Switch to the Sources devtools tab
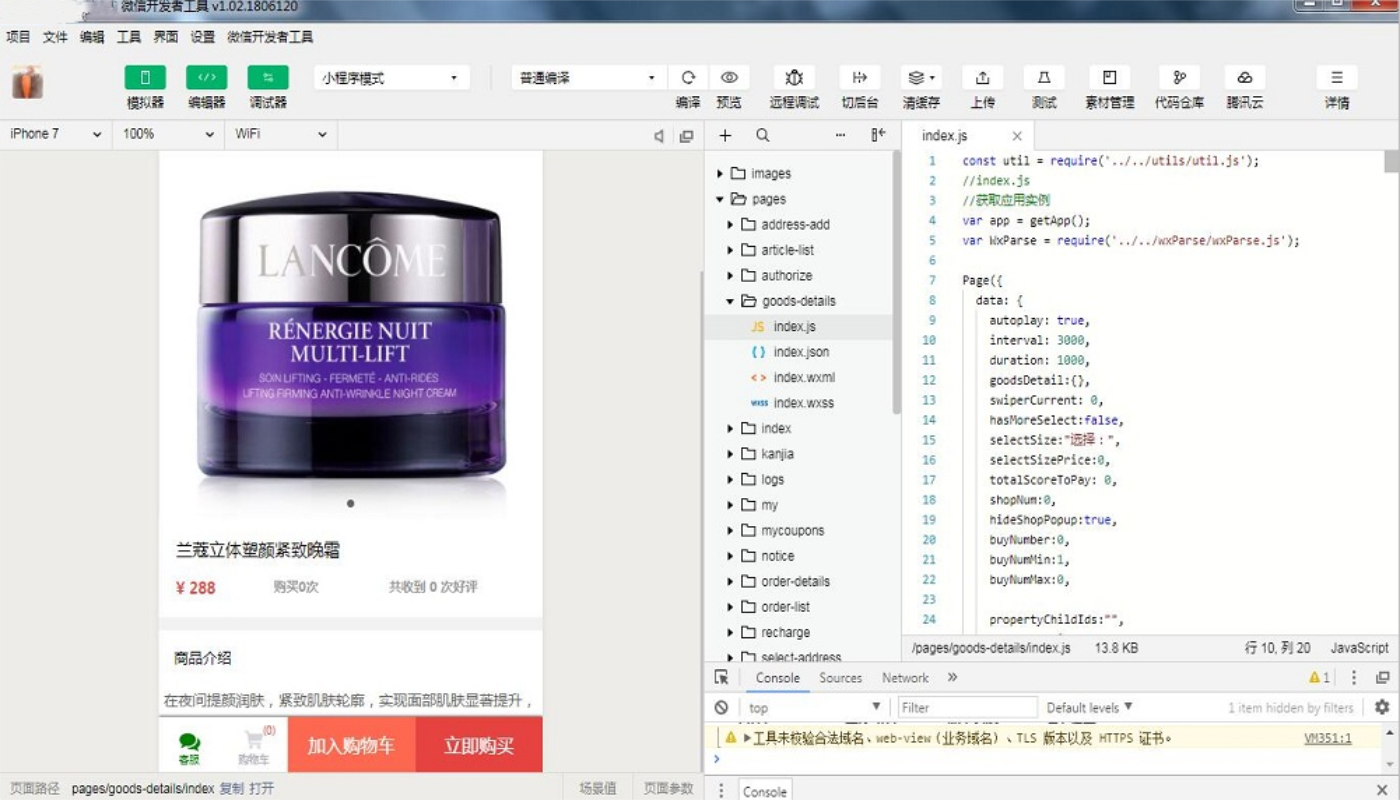Image resolution: width=1400 pixels, height=800 pixels. tap(840, 678)
